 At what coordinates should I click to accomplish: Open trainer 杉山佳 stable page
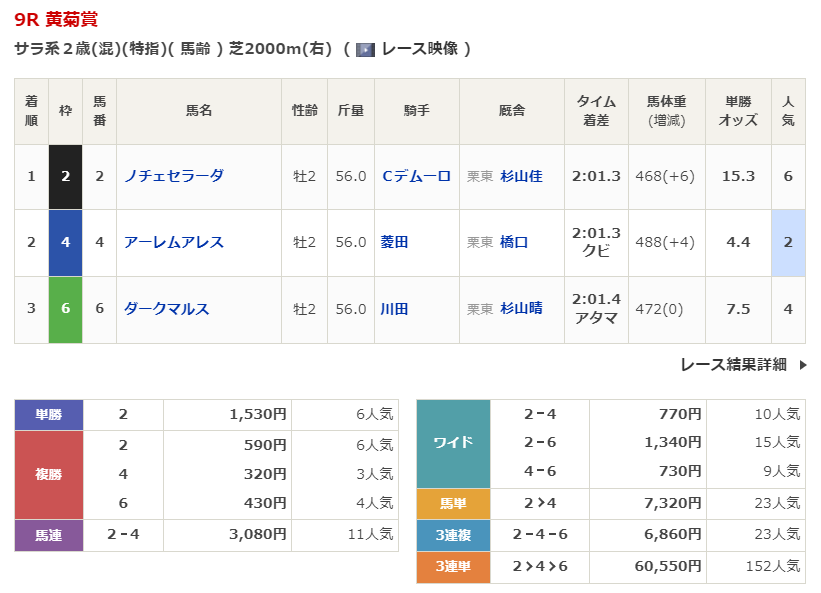521,176
